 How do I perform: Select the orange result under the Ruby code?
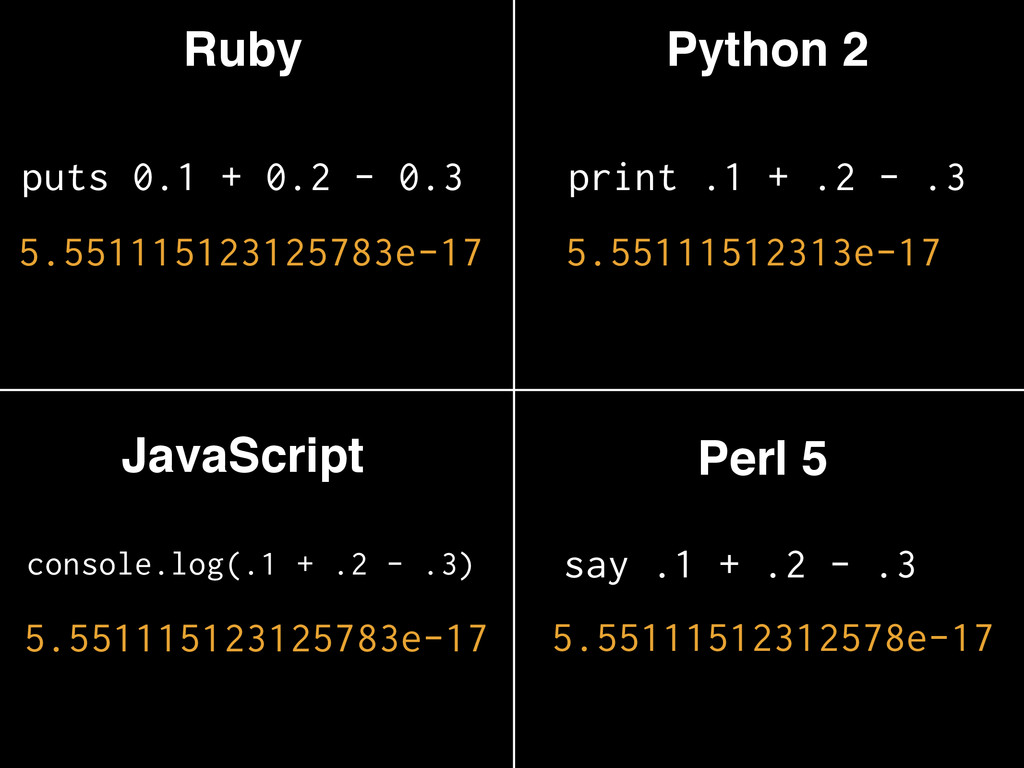coord(250,254)
